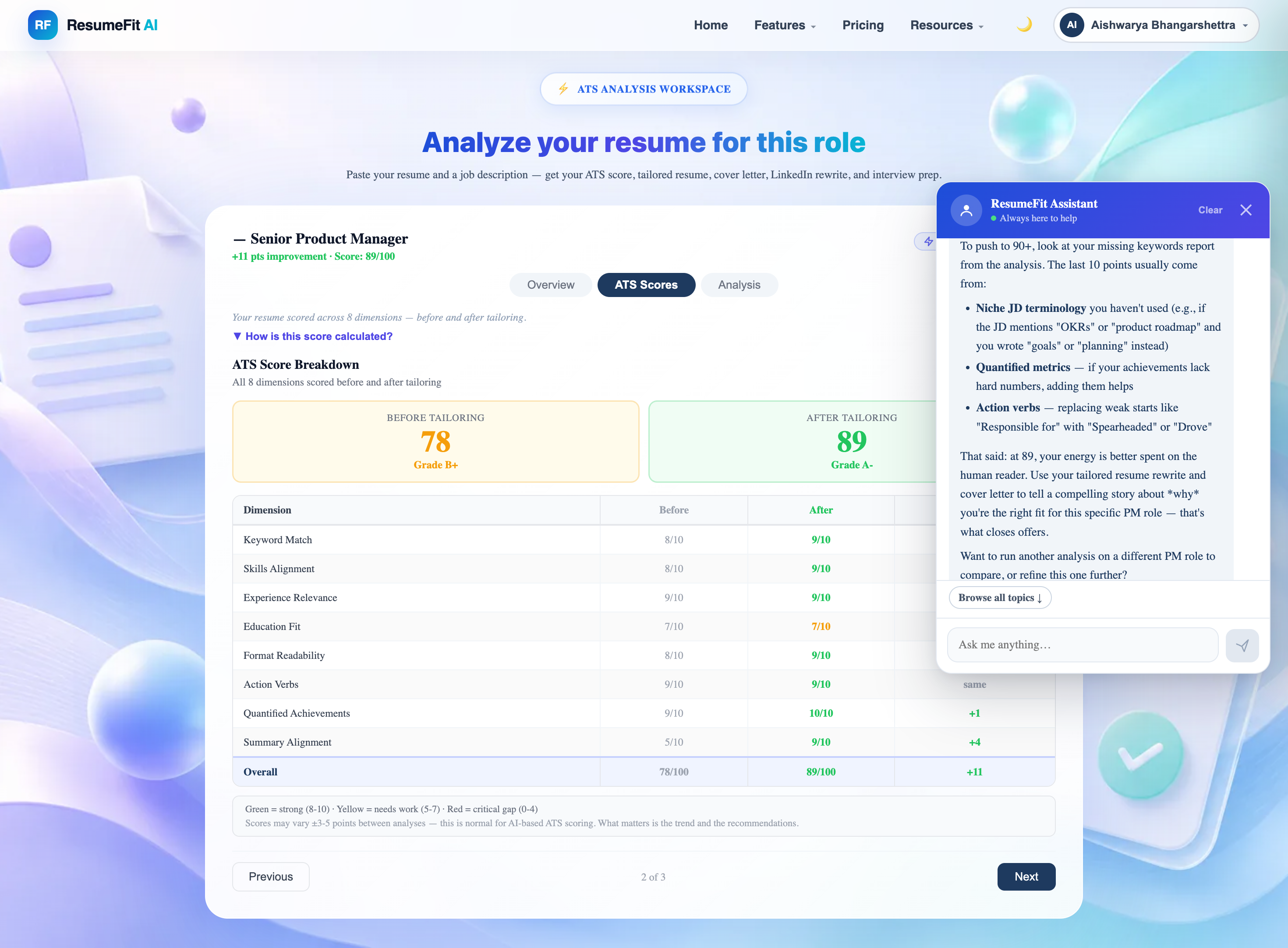Viewport: 1288px width, 948px height.
Task: Switch to the Overview tab
Action: tap(550, 285)
